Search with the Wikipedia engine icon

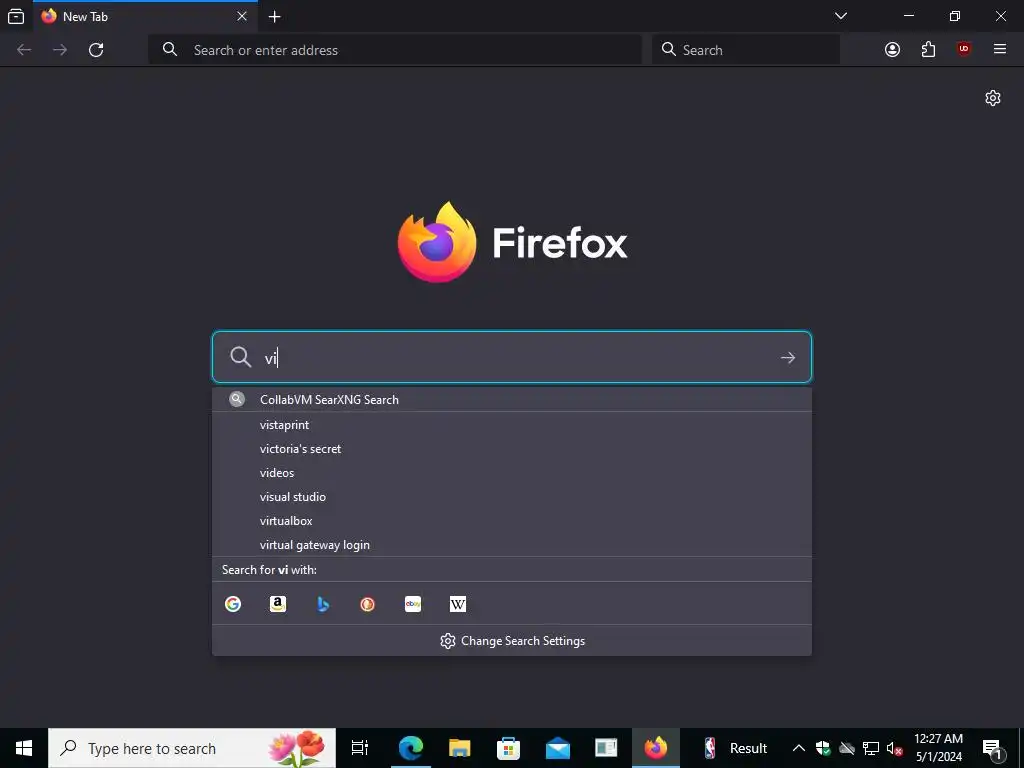458,604
